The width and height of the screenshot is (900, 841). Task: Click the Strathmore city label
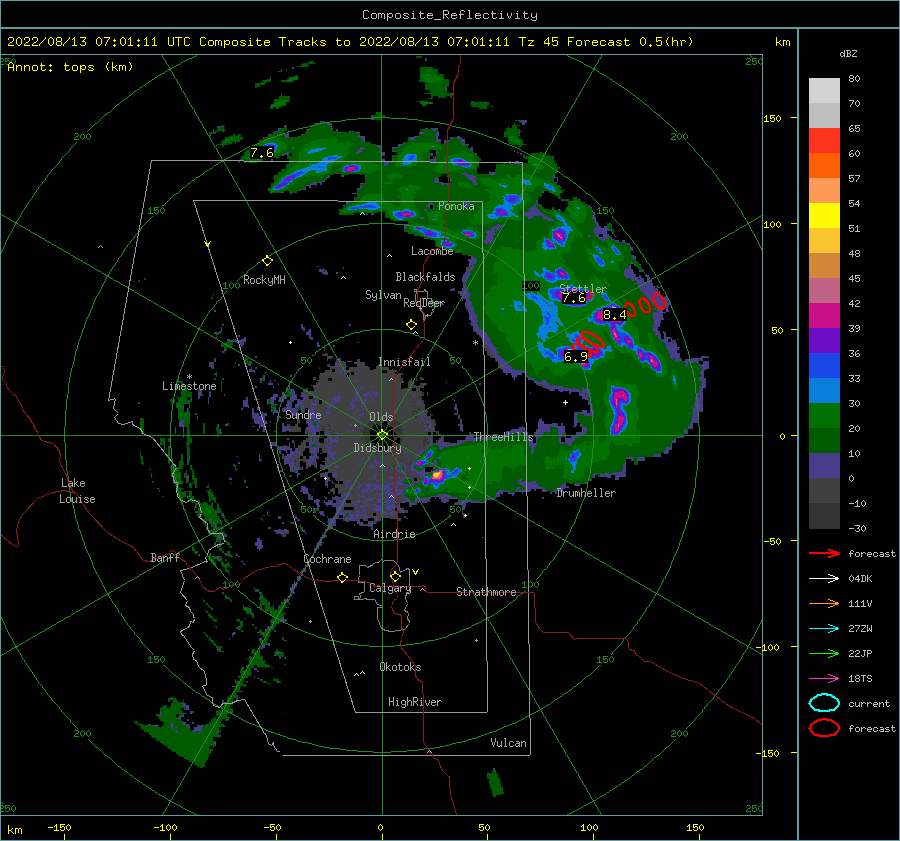tap(486, 592)
